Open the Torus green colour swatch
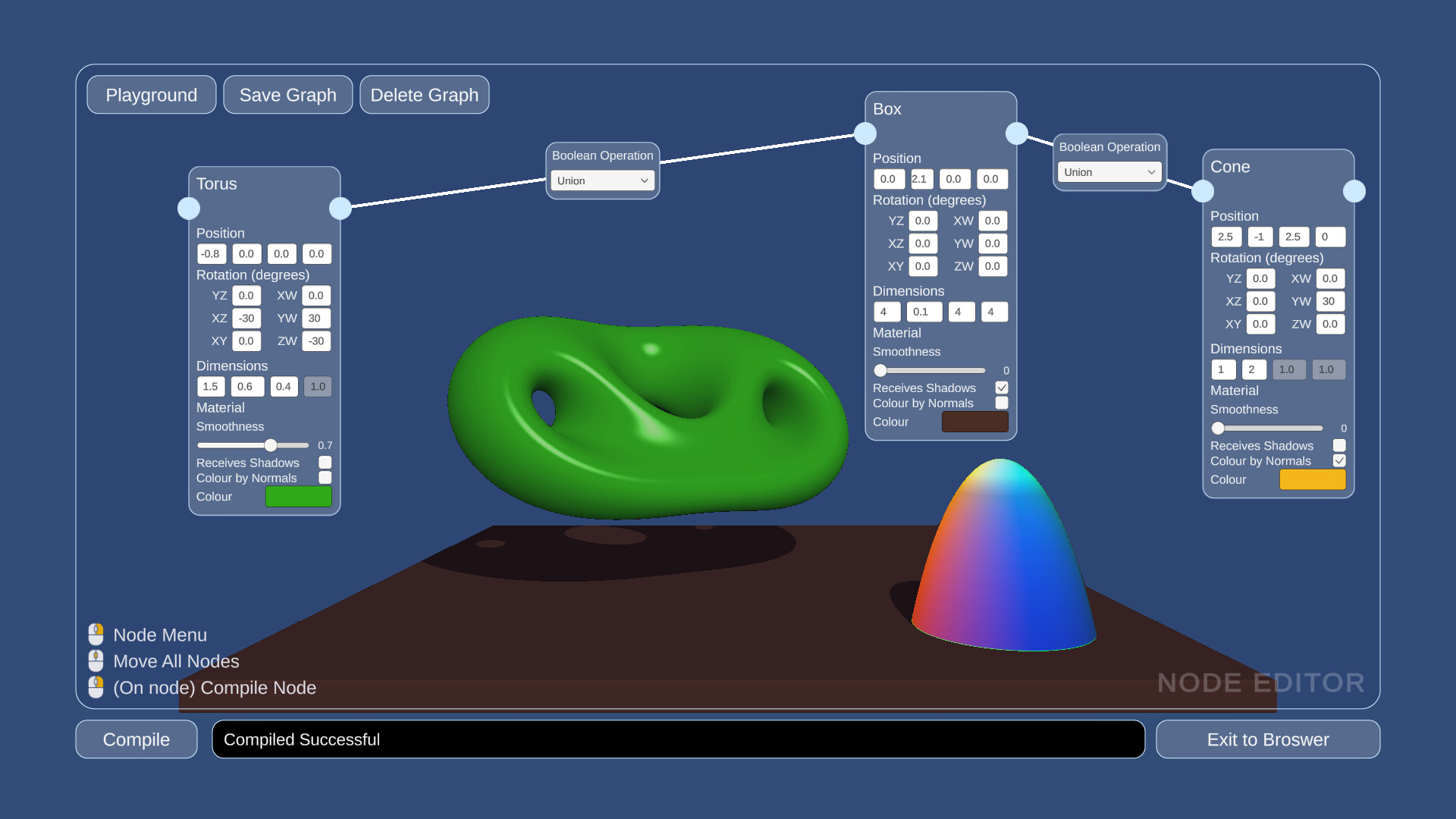1456x819 pixels. [x=298, y=497]
